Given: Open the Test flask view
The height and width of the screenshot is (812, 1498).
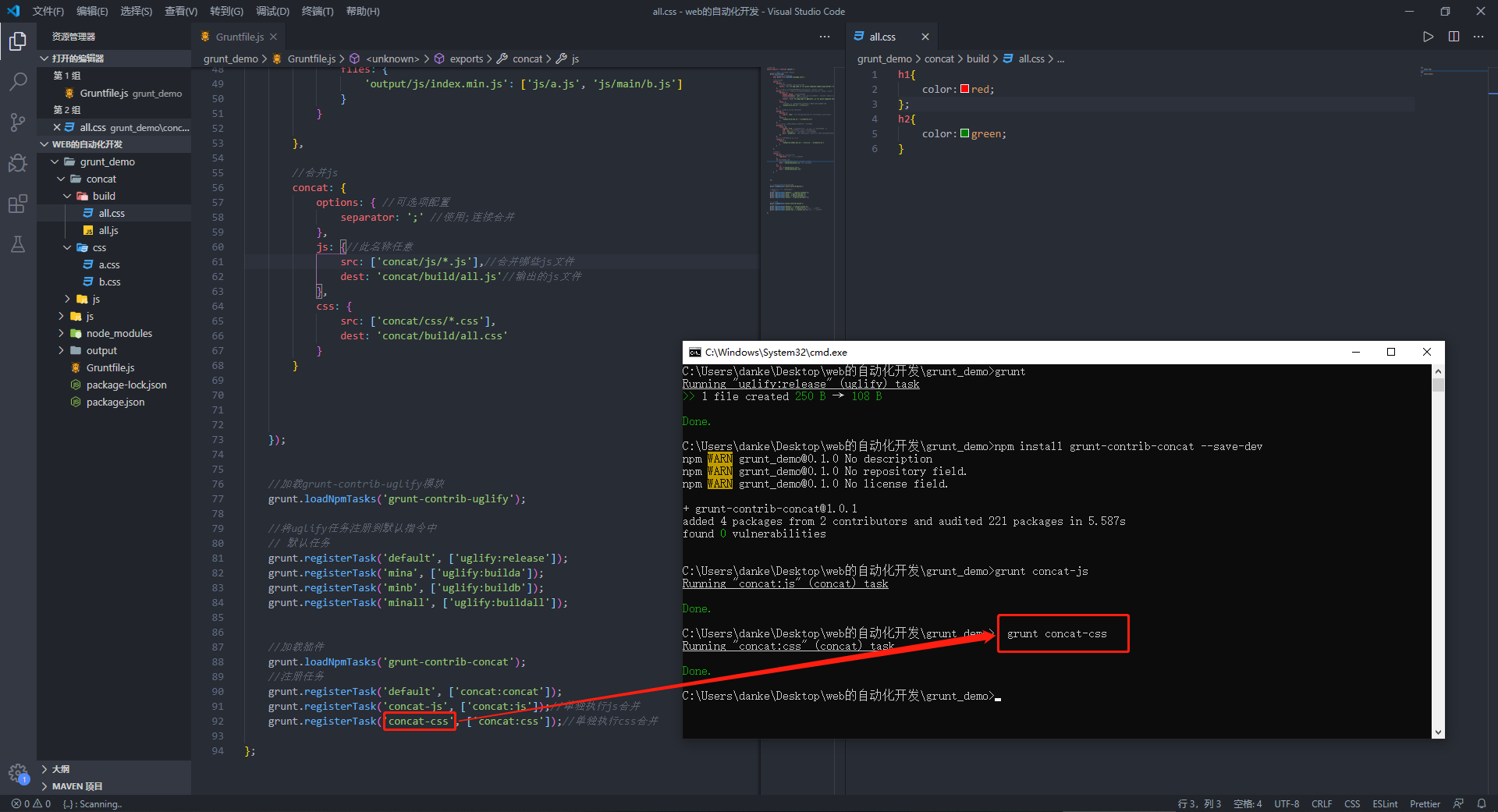Looking at the screenshot, I should click(x=18, y=244).
